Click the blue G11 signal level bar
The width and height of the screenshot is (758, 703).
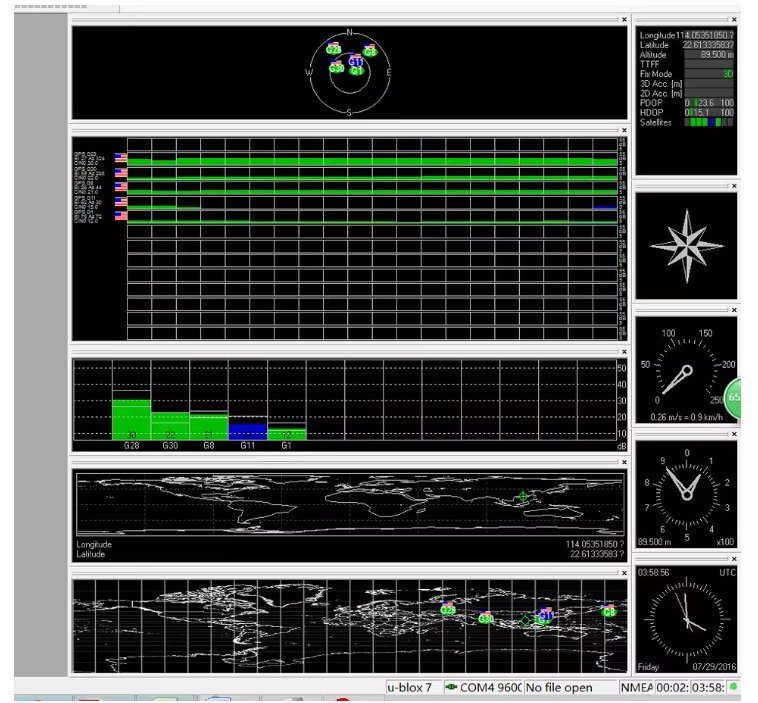tap(248, 432)
